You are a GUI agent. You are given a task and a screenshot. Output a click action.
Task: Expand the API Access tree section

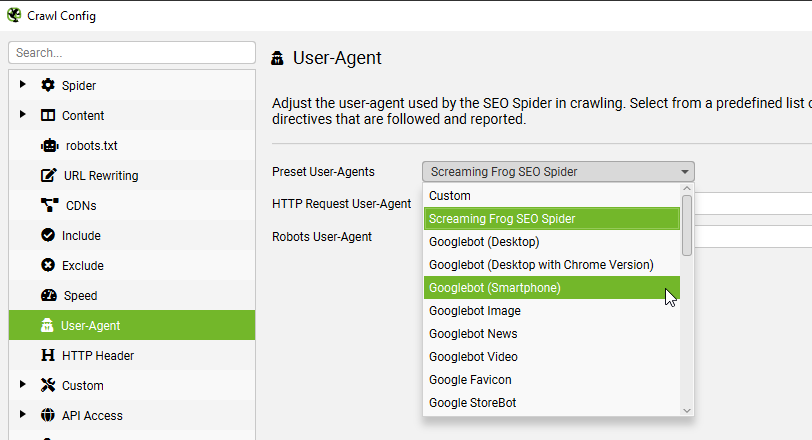(x=22, y=415)
